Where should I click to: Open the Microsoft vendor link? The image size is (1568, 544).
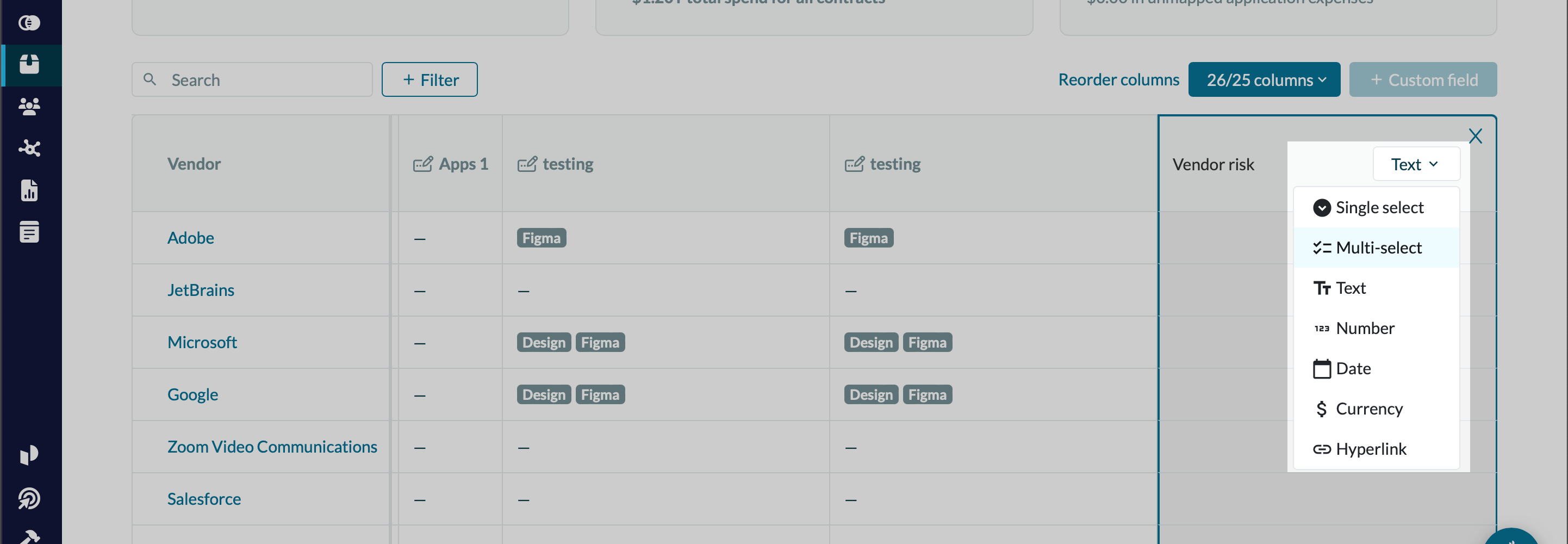(x=202, y=342)
